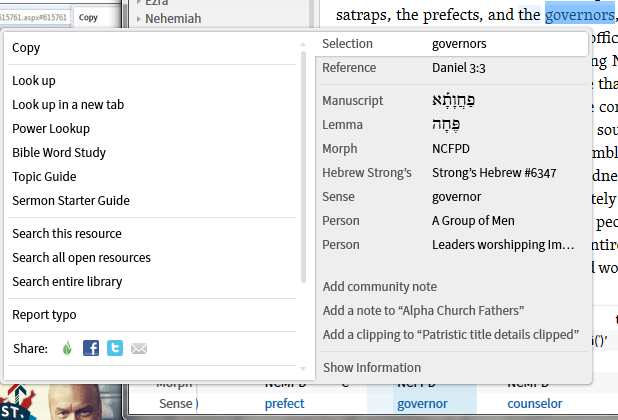Click the Sense row label in interlinear

[x=175, y=403]
